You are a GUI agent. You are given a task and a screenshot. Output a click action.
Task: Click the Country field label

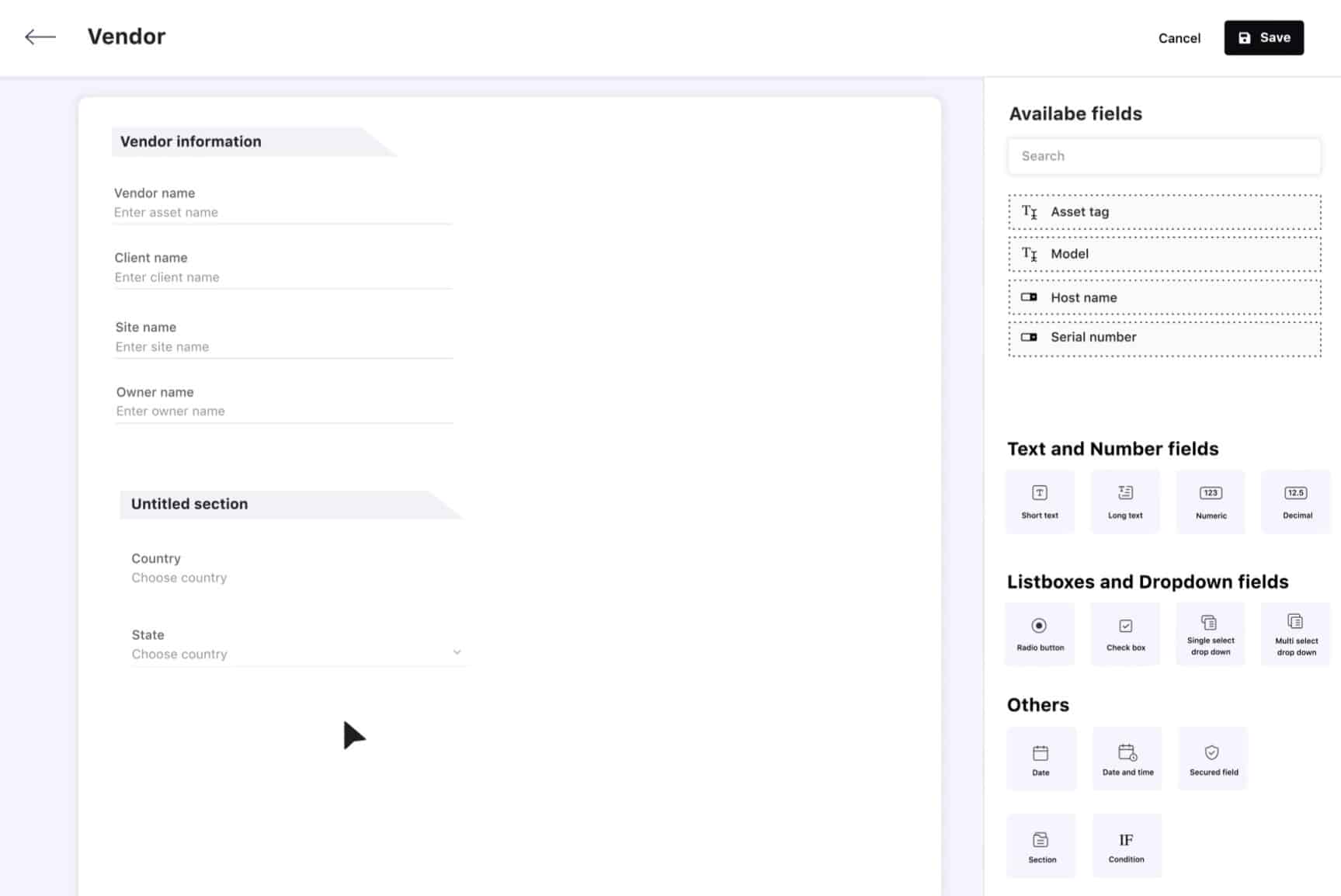(156, 558)
